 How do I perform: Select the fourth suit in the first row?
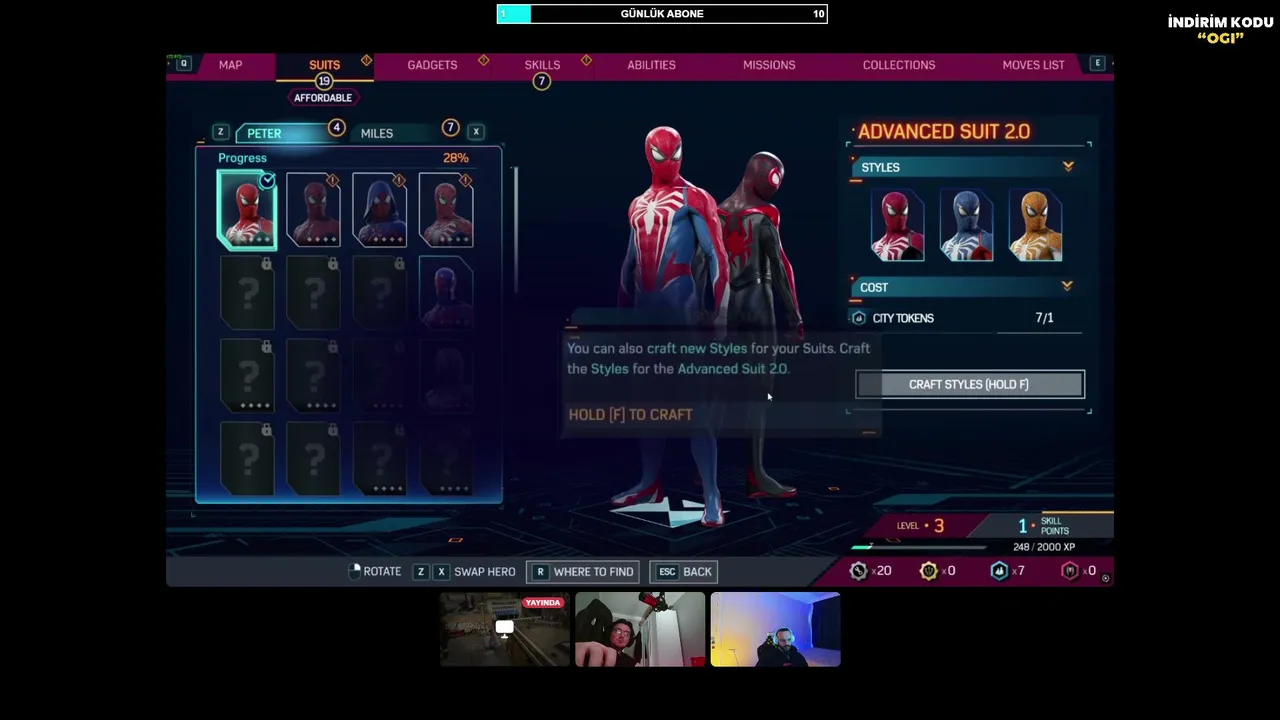pos(446,209)
